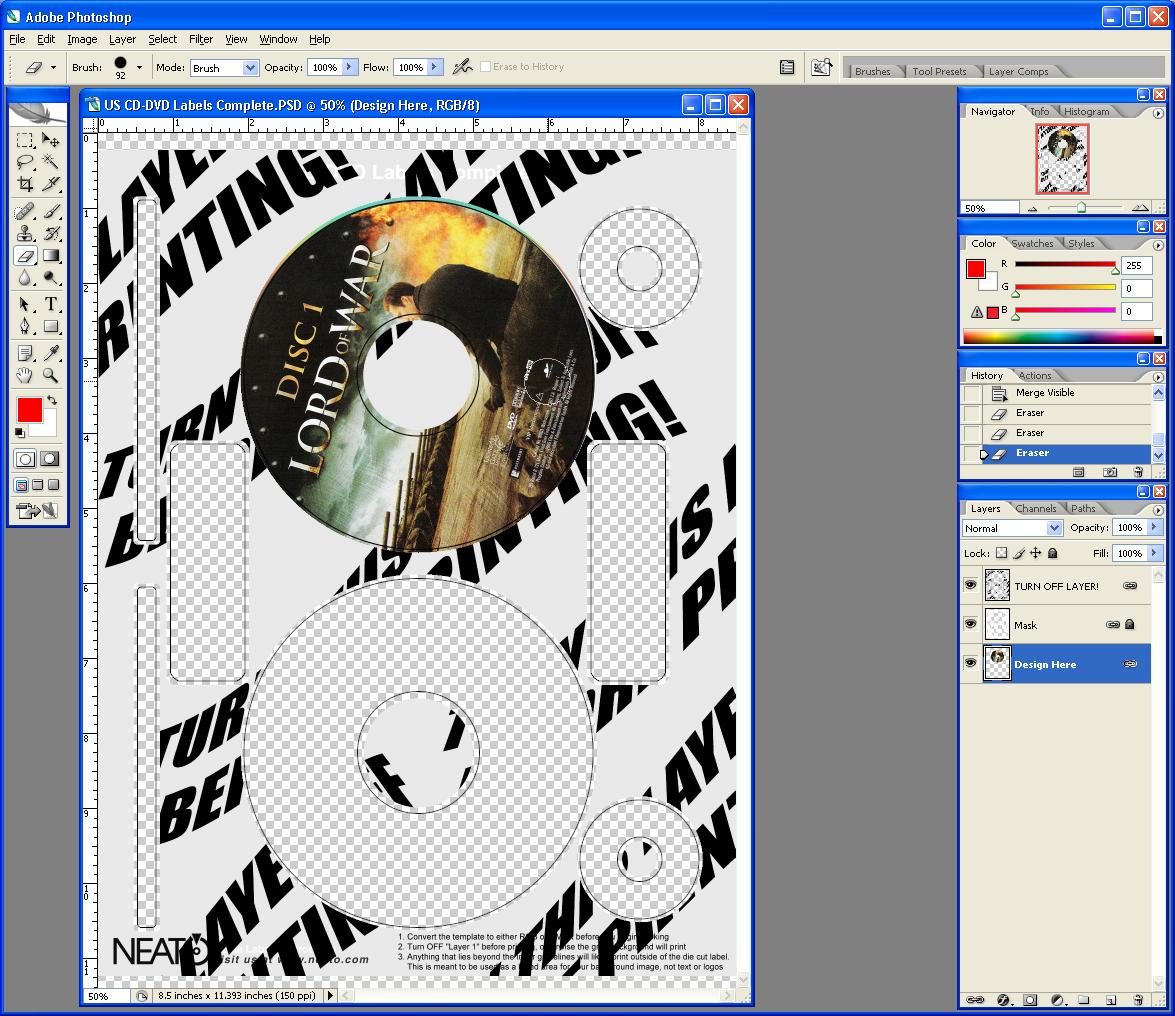Screen dimensions: 1175x1016
Task: Open the layer Fill slider arrow
Action: click(1154, 553)
